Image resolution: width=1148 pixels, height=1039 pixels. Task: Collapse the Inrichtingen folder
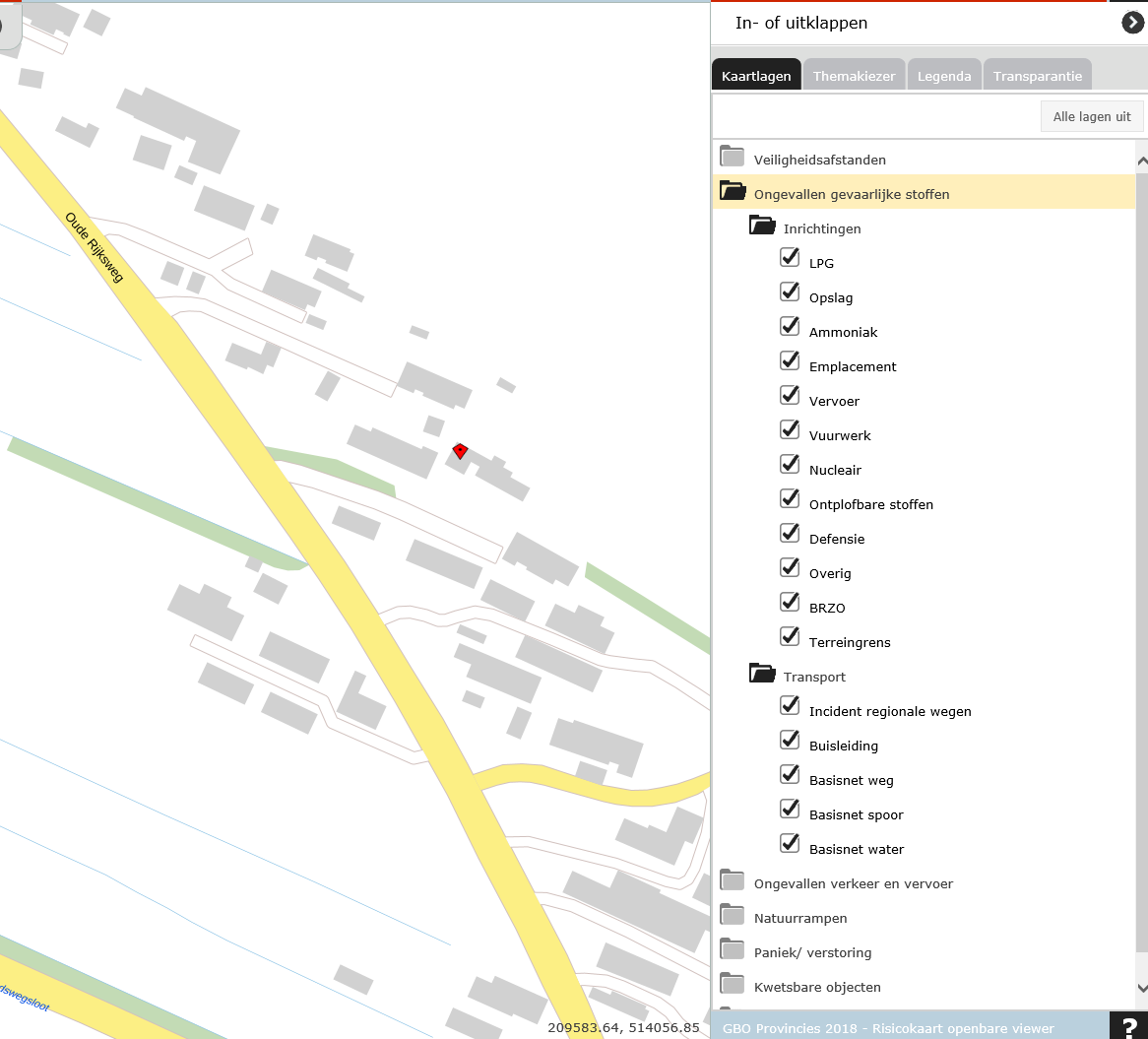pyautogui.click(x=762, y=226)
